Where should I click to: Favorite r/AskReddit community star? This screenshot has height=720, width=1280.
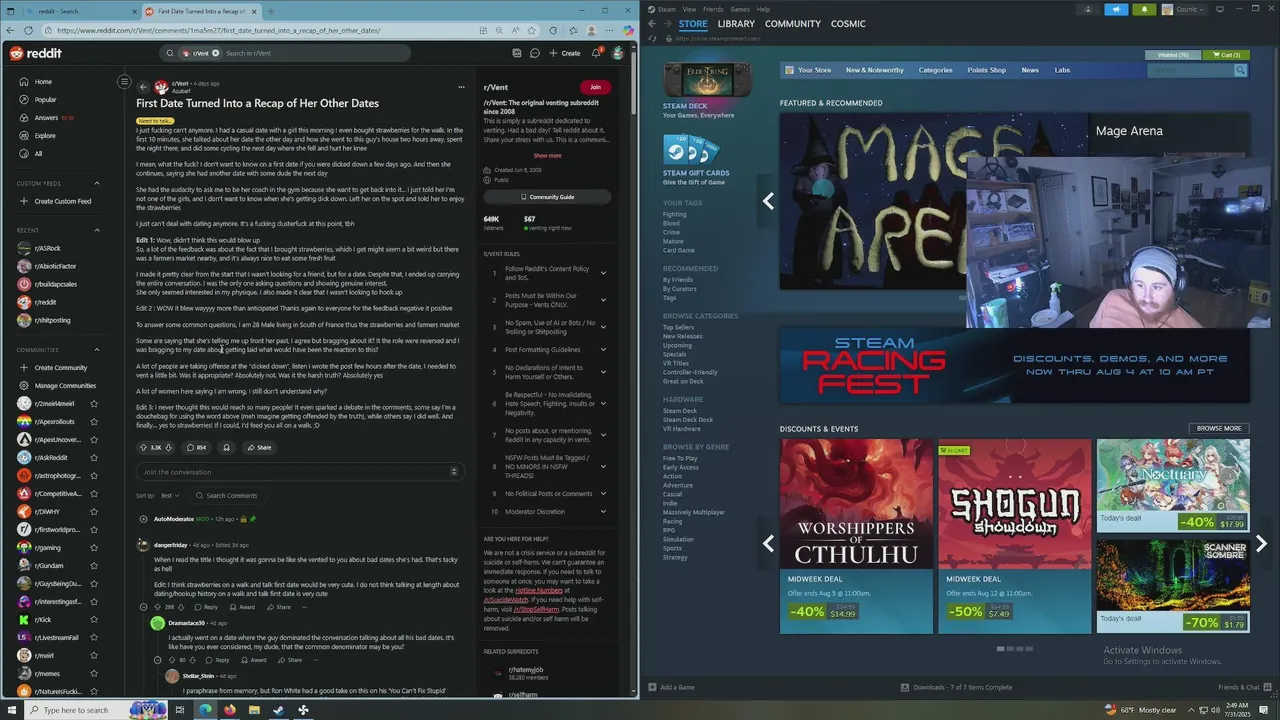(94, 458)
